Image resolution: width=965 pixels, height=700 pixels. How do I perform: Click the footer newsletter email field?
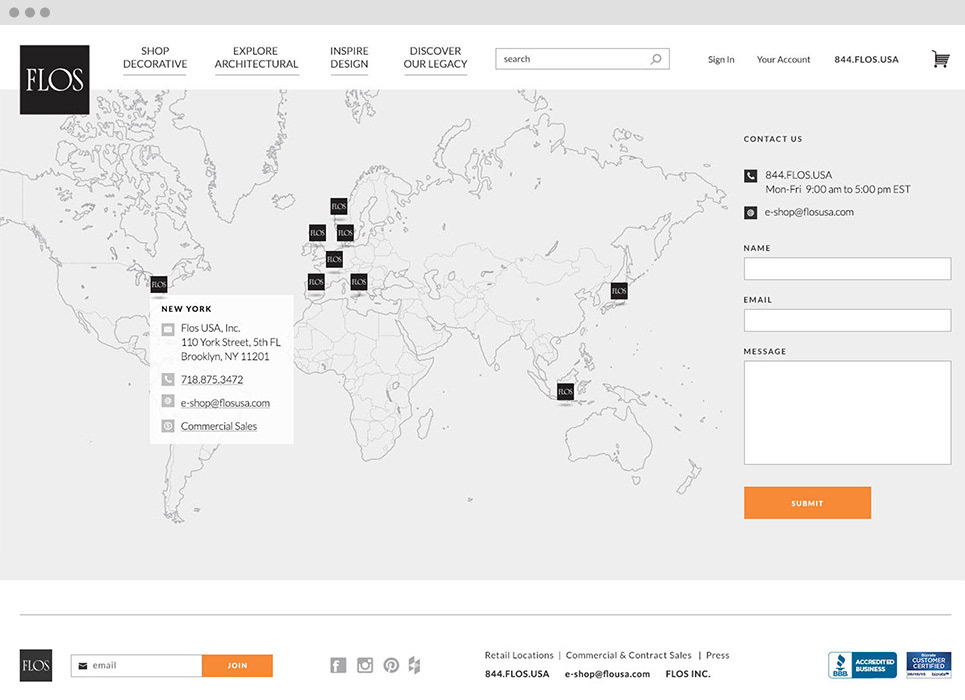pyautogui.click(x=137, y=666)
